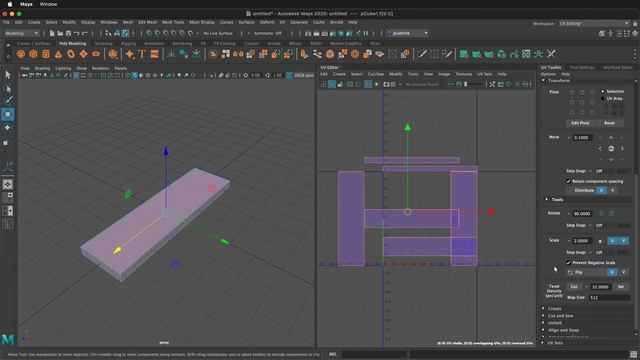
Task: Toggle the Flip U direction button
Action: pyautogui.click(x=612, y=272)
